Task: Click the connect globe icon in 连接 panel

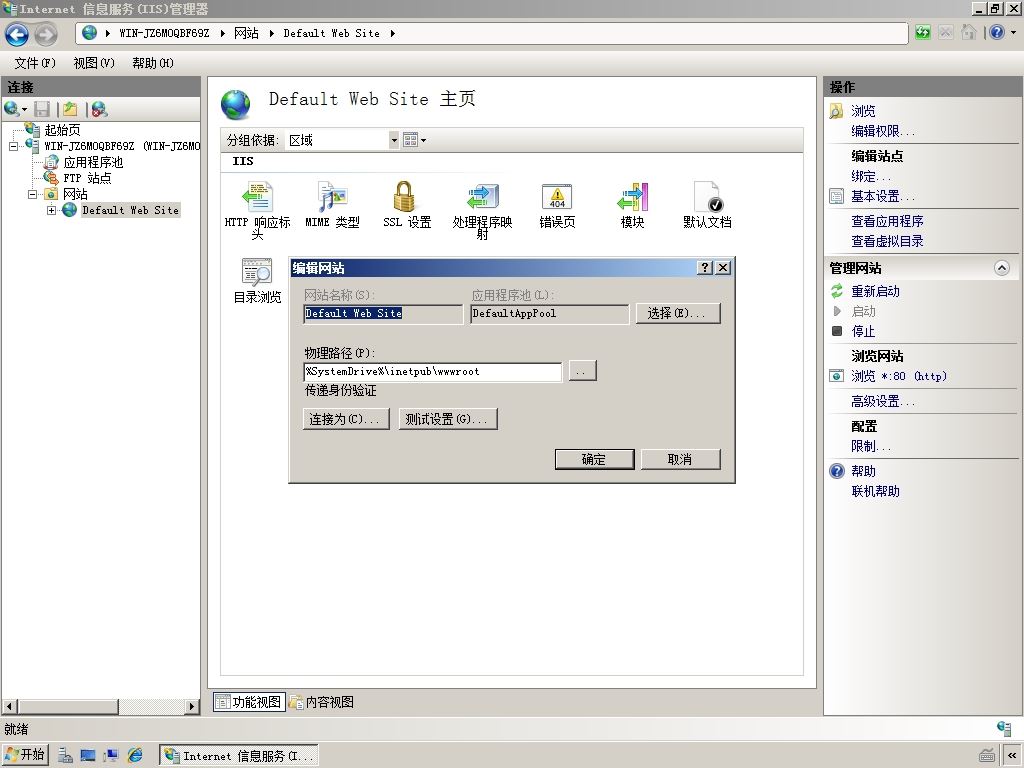Action: click(11, 109)
